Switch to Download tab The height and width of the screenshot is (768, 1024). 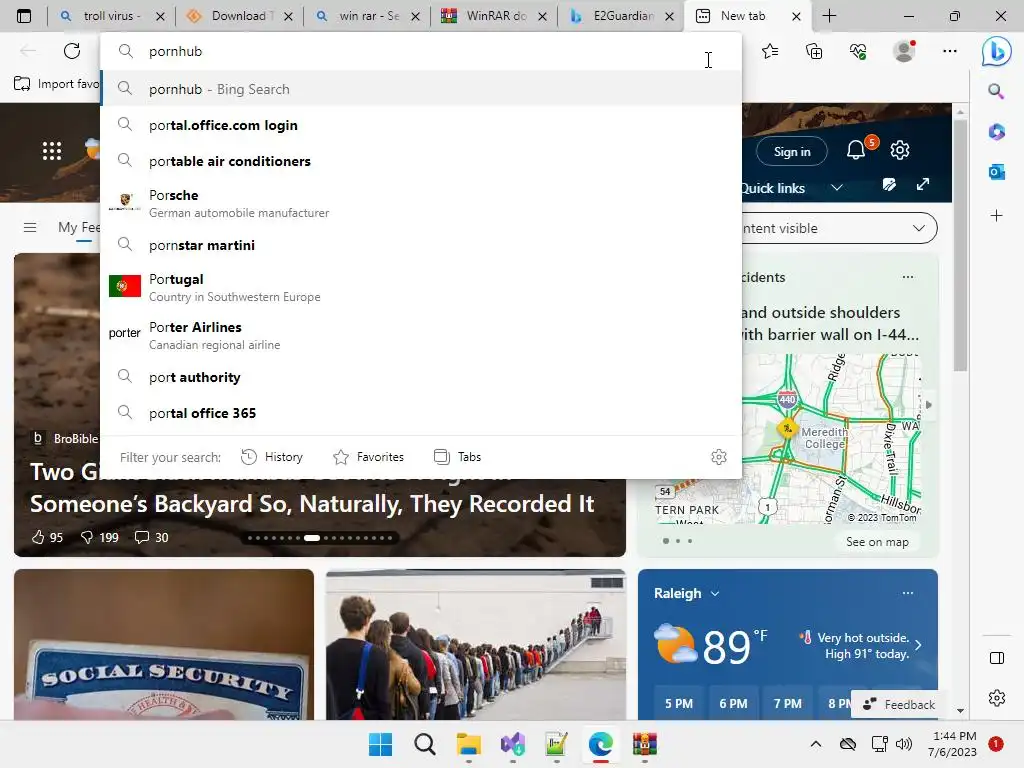point(239,16)
